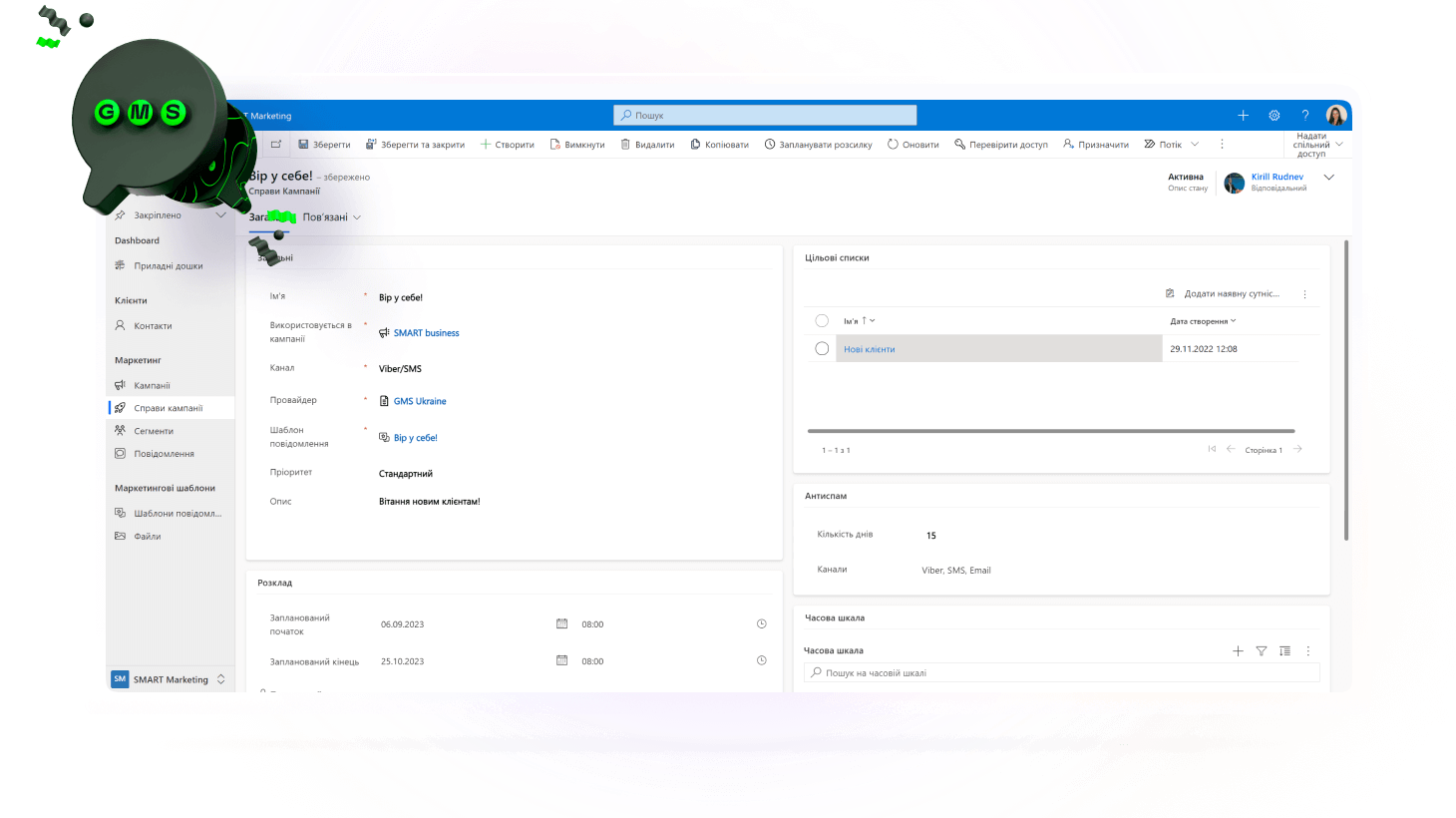Screen dimensions: 1456x818
Task: Click the filter icon in Часова шкала
Action: click(x=1261, y=650)
